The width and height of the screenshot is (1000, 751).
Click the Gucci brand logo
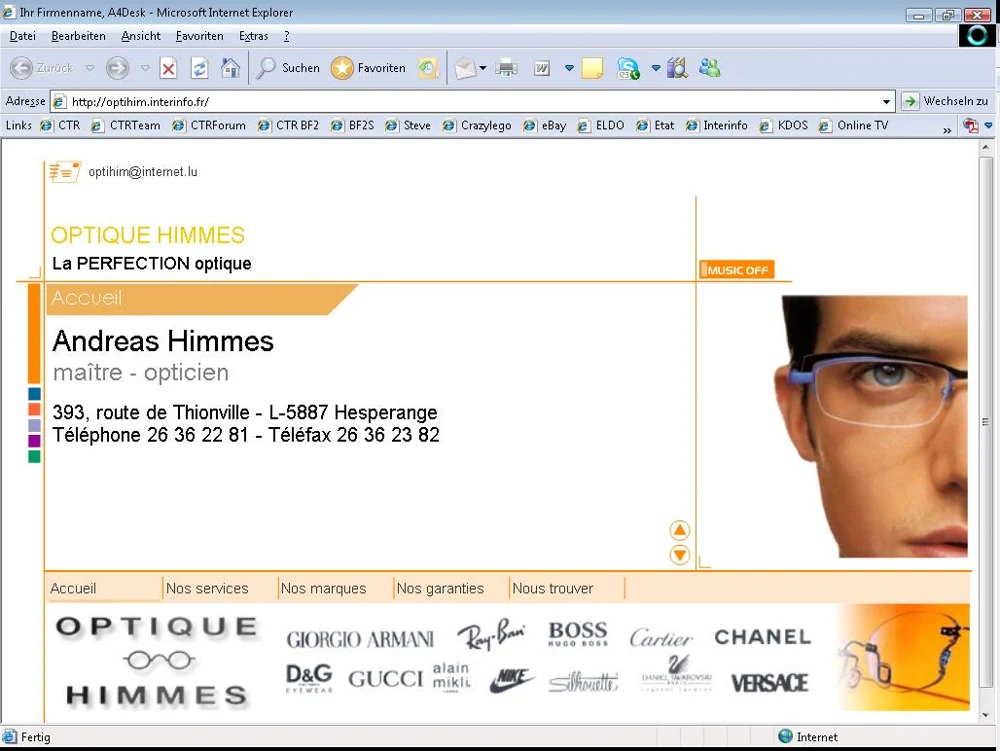click(385, 679)
